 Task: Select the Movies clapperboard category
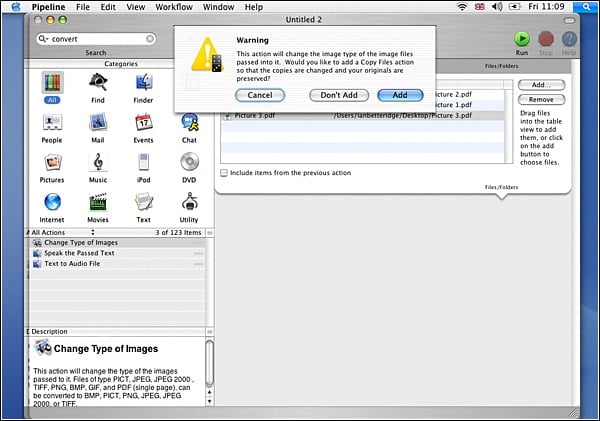pyautogui.click(x=98, y=202)
